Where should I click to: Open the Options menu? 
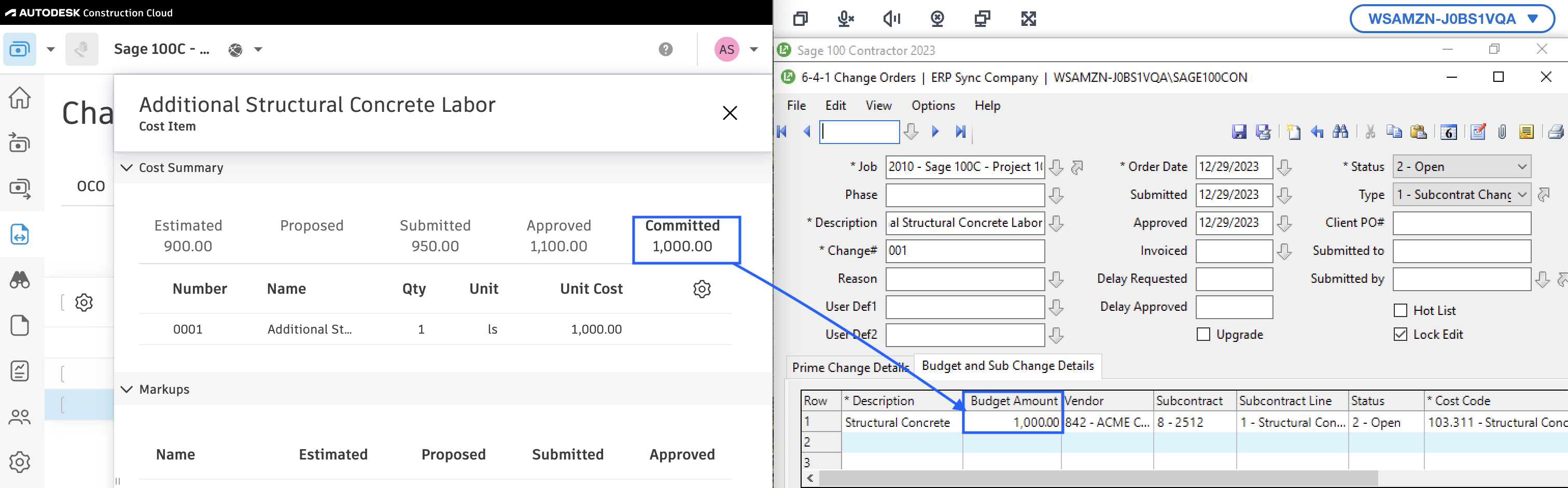point(933,105)
